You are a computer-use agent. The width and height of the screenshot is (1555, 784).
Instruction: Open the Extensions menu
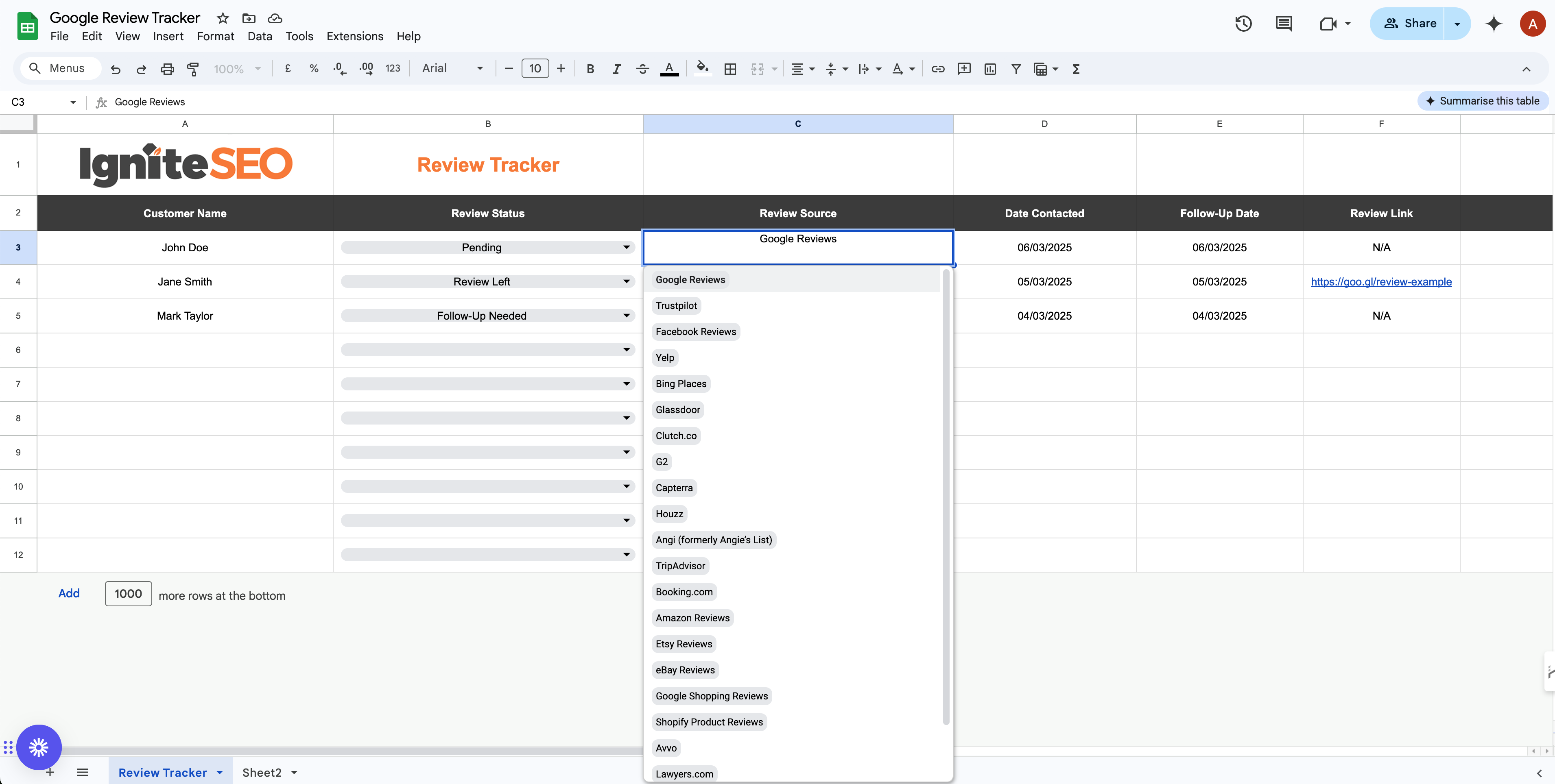pyautogui.click(x=354, y=36)
